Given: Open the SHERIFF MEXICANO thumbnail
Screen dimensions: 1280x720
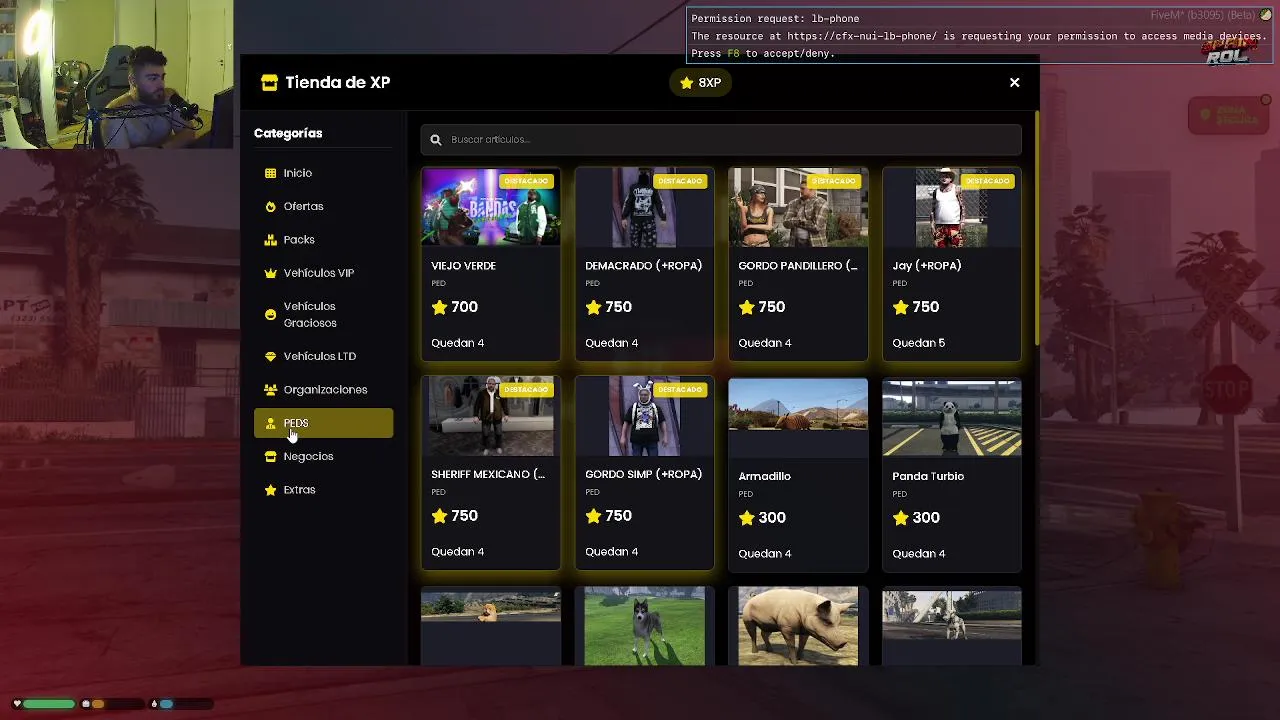Looking at the screenshot, I should coord(491,416).
